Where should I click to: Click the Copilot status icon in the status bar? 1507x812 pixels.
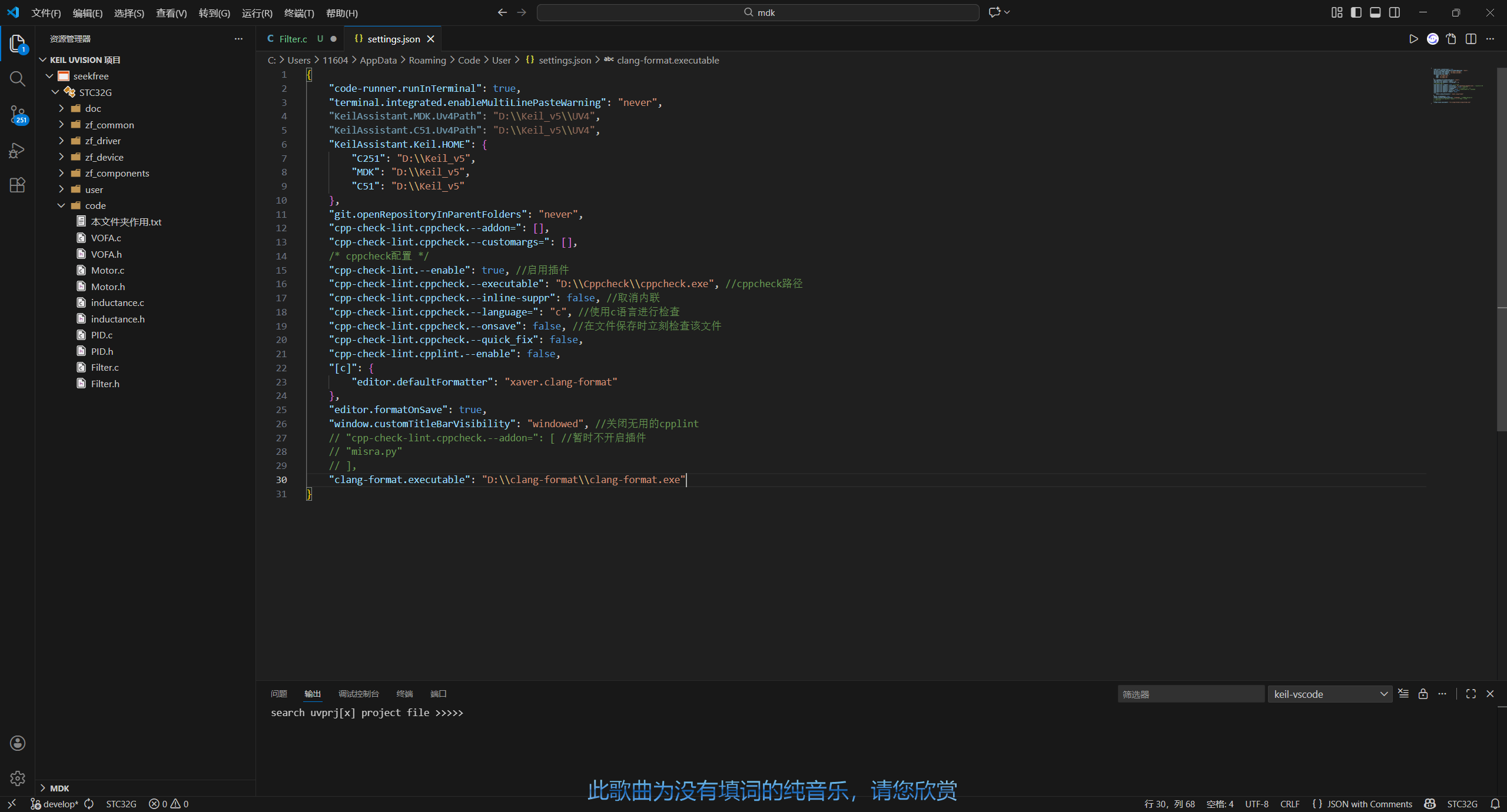coord(1430,804)
